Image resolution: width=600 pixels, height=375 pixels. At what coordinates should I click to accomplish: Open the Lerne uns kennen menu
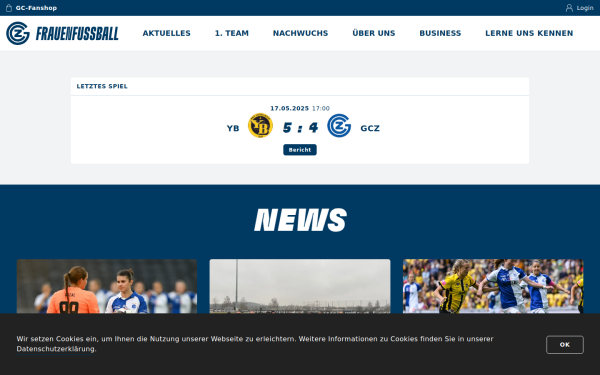(x=529, y=33)
